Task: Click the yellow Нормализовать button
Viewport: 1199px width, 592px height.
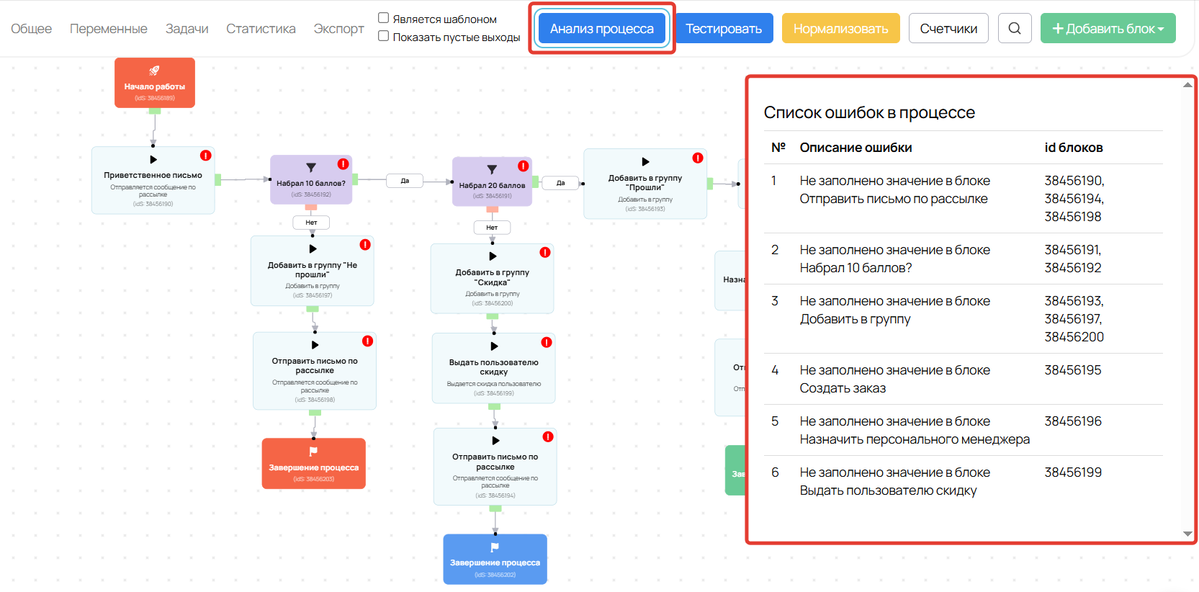Action: pos(841,29)
